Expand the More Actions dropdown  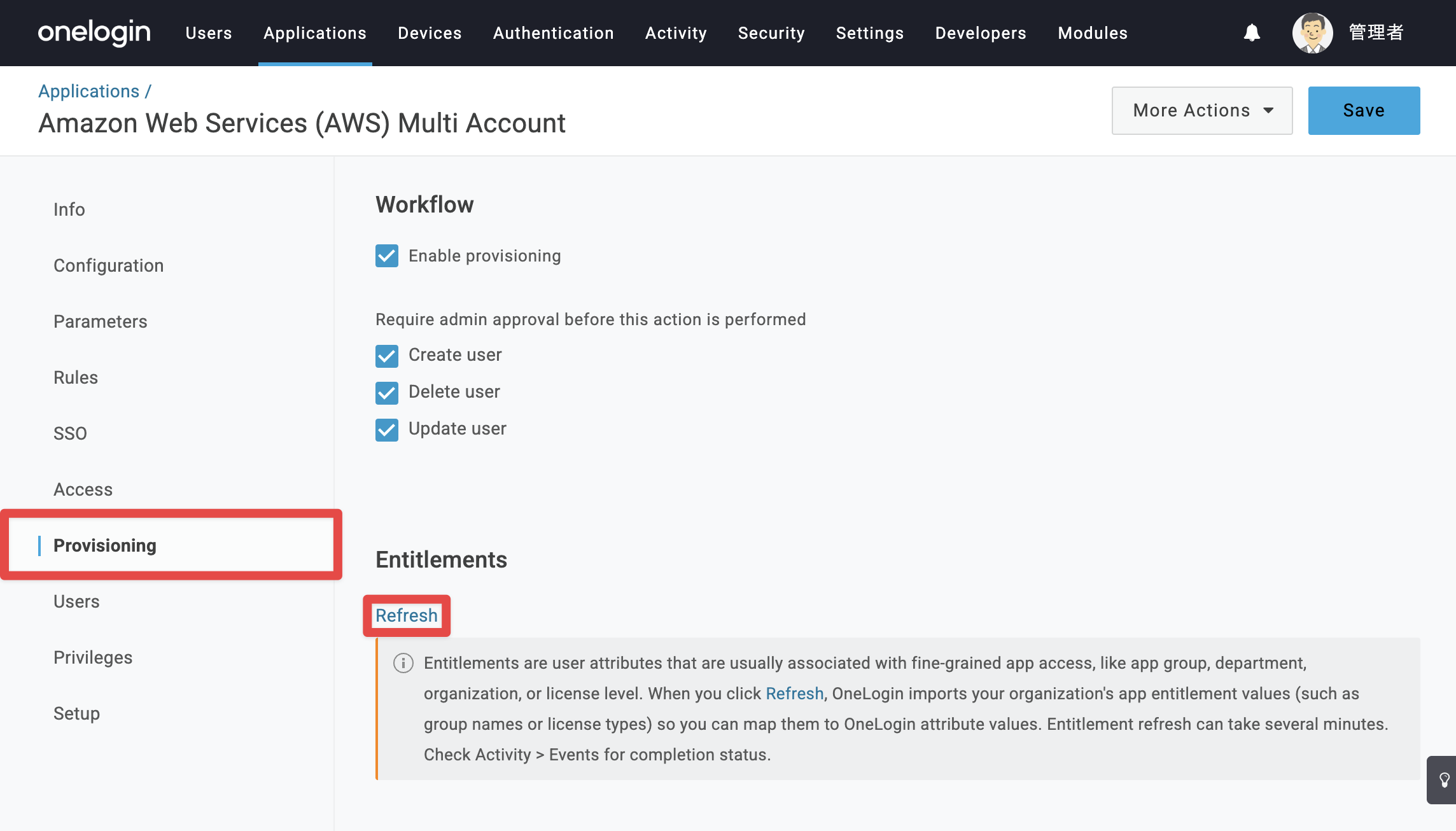tap(1201, 110)
